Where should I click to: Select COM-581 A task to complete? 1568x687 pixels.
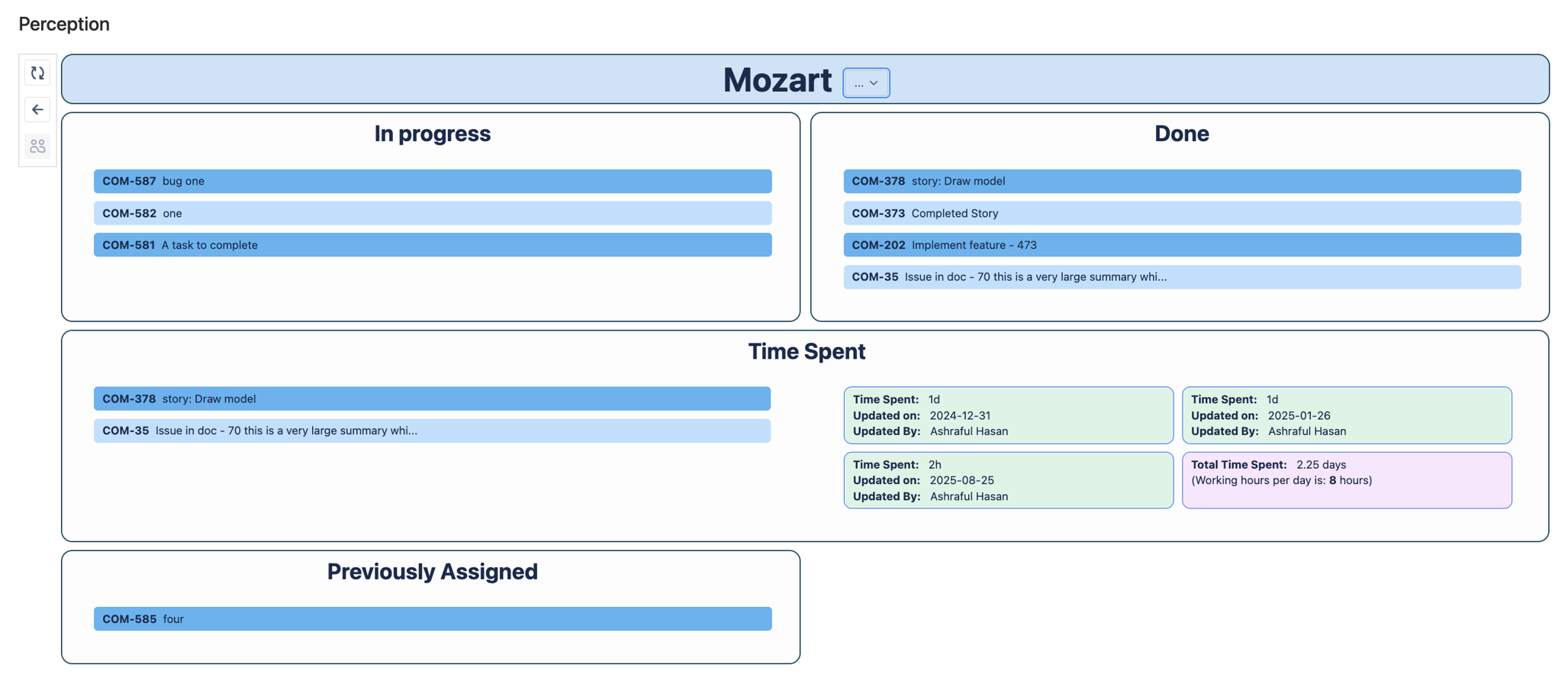(x=432, y=245)
